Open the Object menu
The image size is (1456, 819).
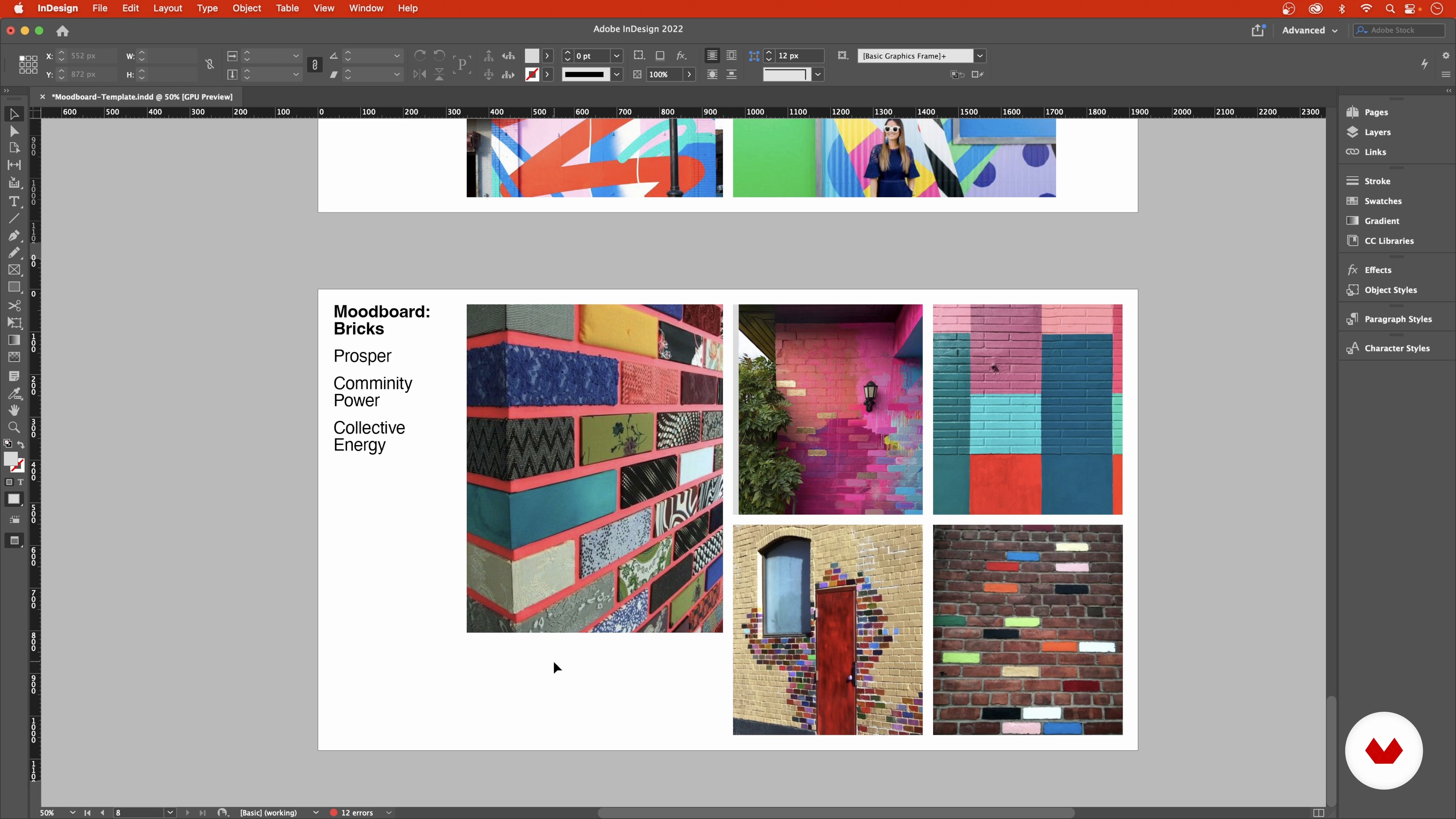tap(246, 8)
